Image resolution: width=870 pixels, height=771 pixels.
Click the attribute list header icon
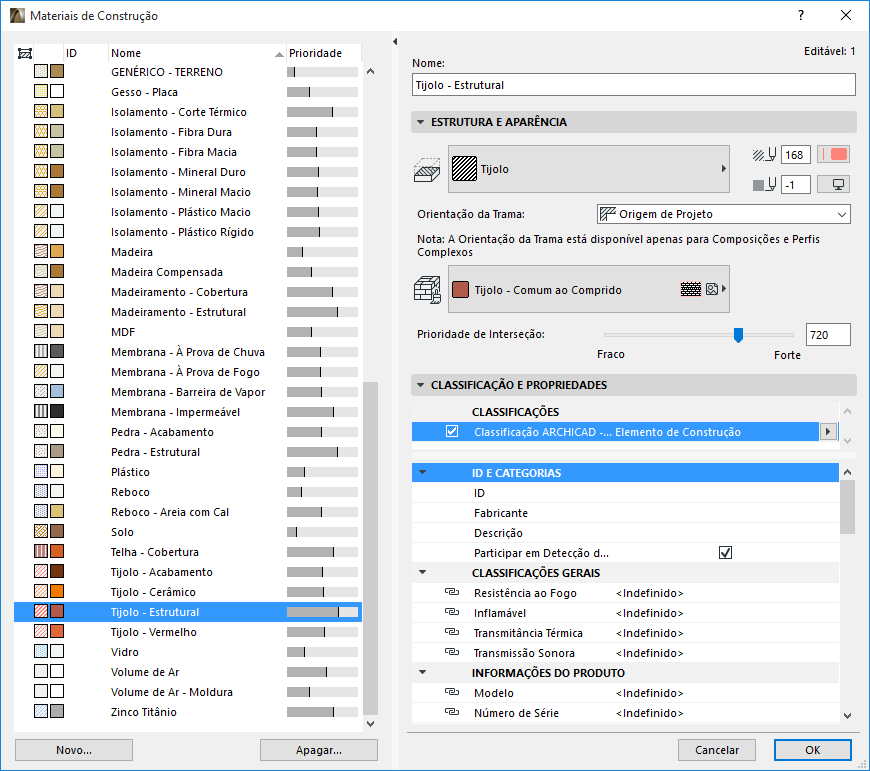(25, 53)
